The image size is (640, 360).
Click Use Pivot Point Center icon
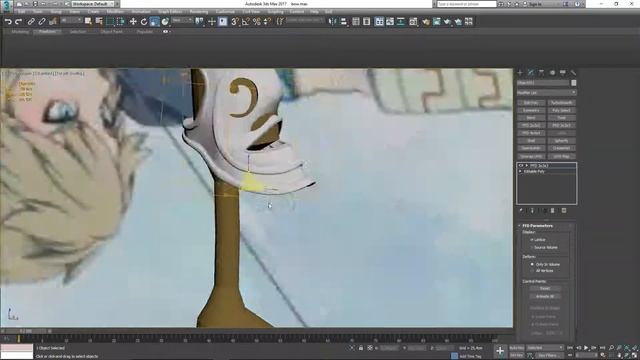[199, 21]
